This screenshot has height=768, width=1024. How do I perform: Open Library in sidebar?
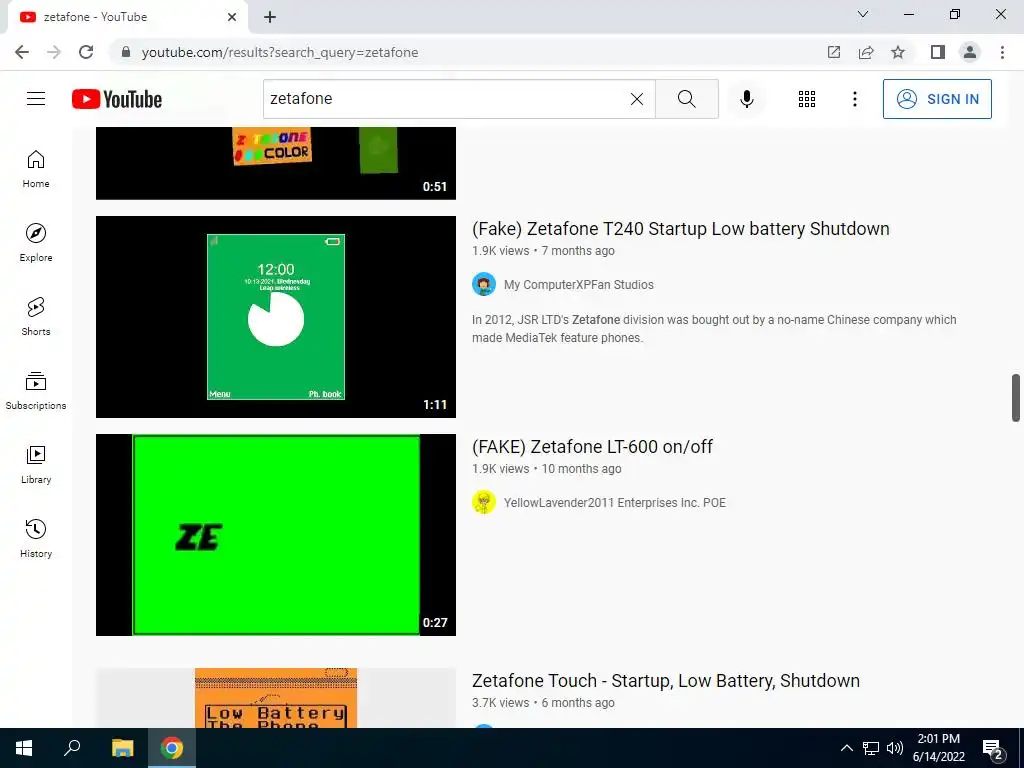(x=36, y=464)
